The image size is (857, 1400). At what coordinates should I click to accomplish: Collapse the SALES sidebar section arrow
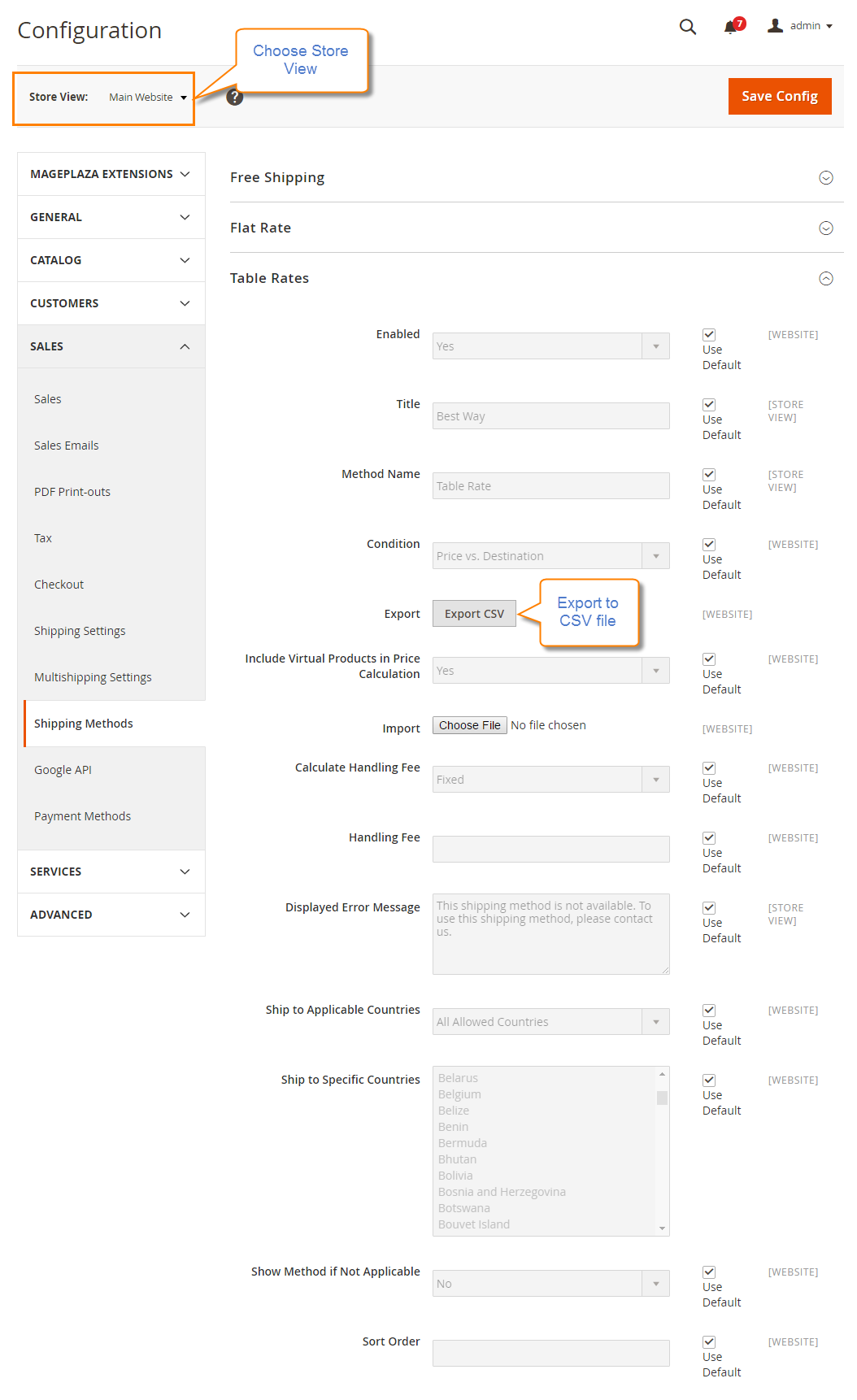coord(185,346)
